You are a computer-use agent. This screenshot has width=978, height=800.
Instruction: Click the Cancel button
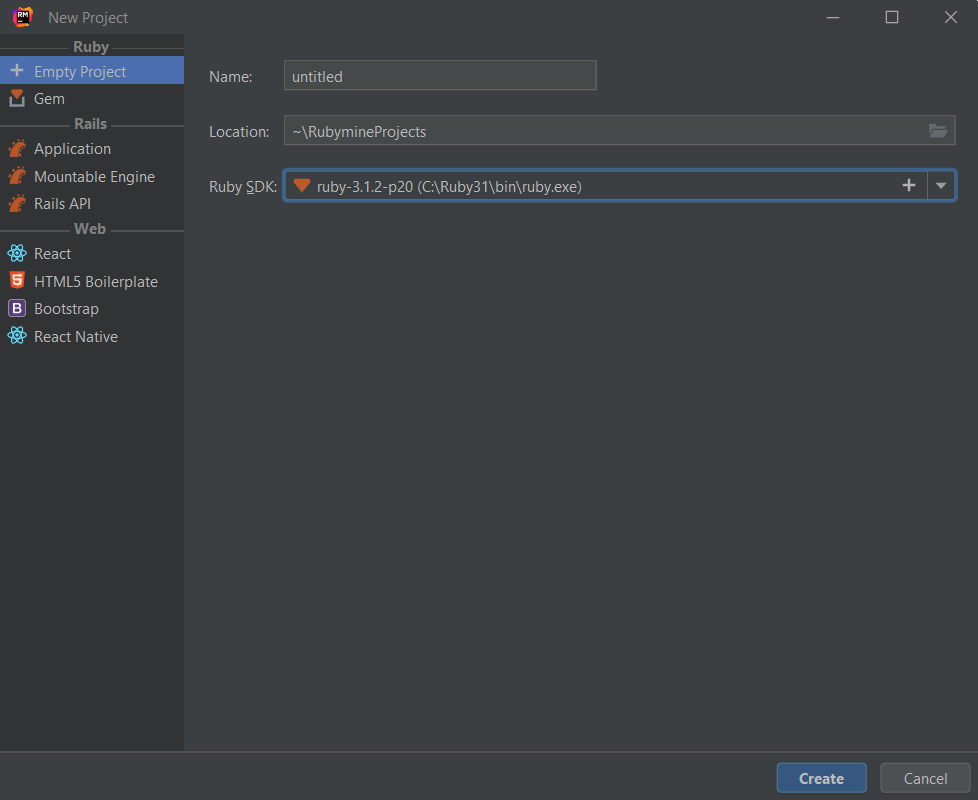(925, 778)
